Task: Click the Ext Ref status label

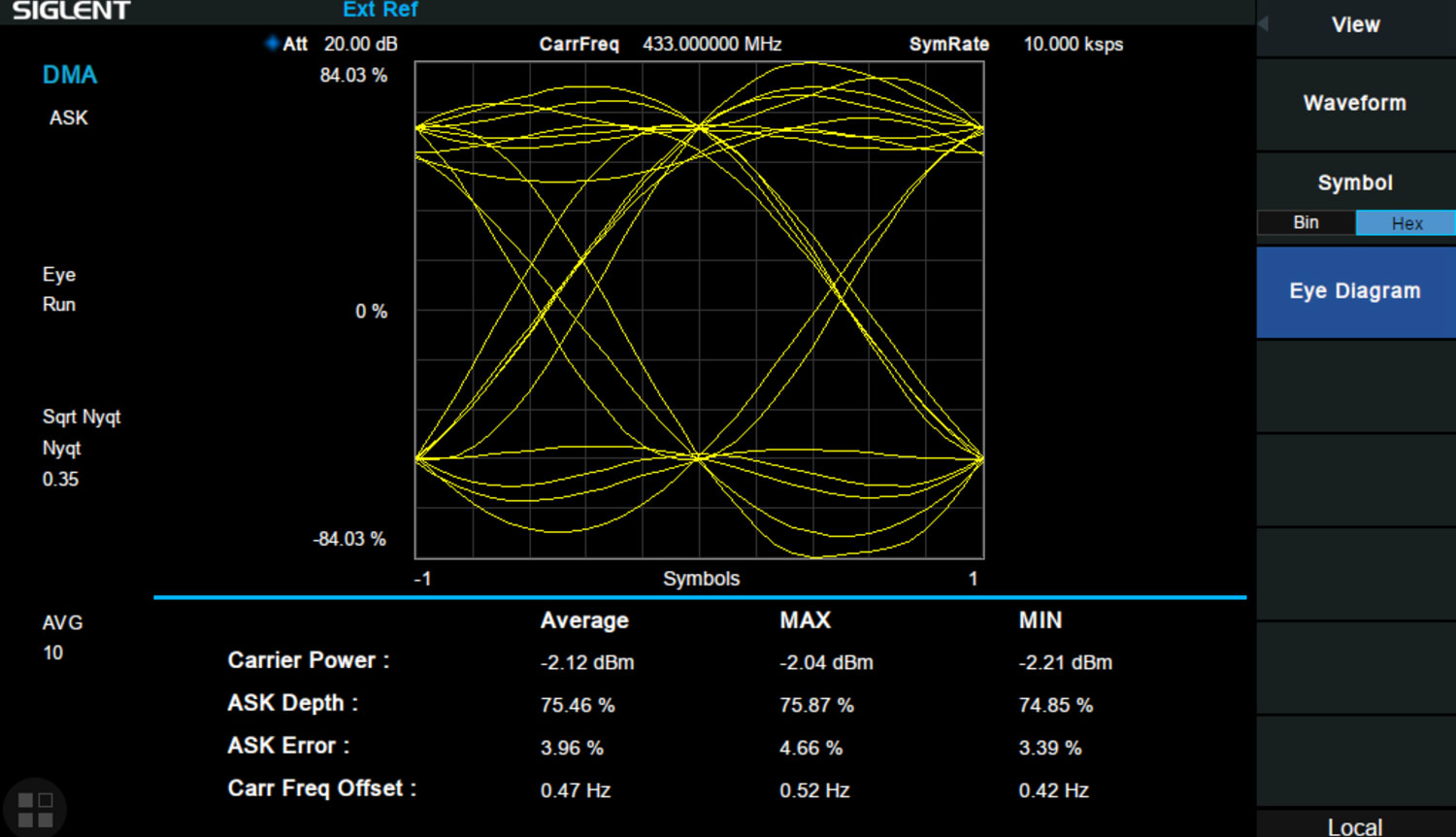Action: [380, 9]
